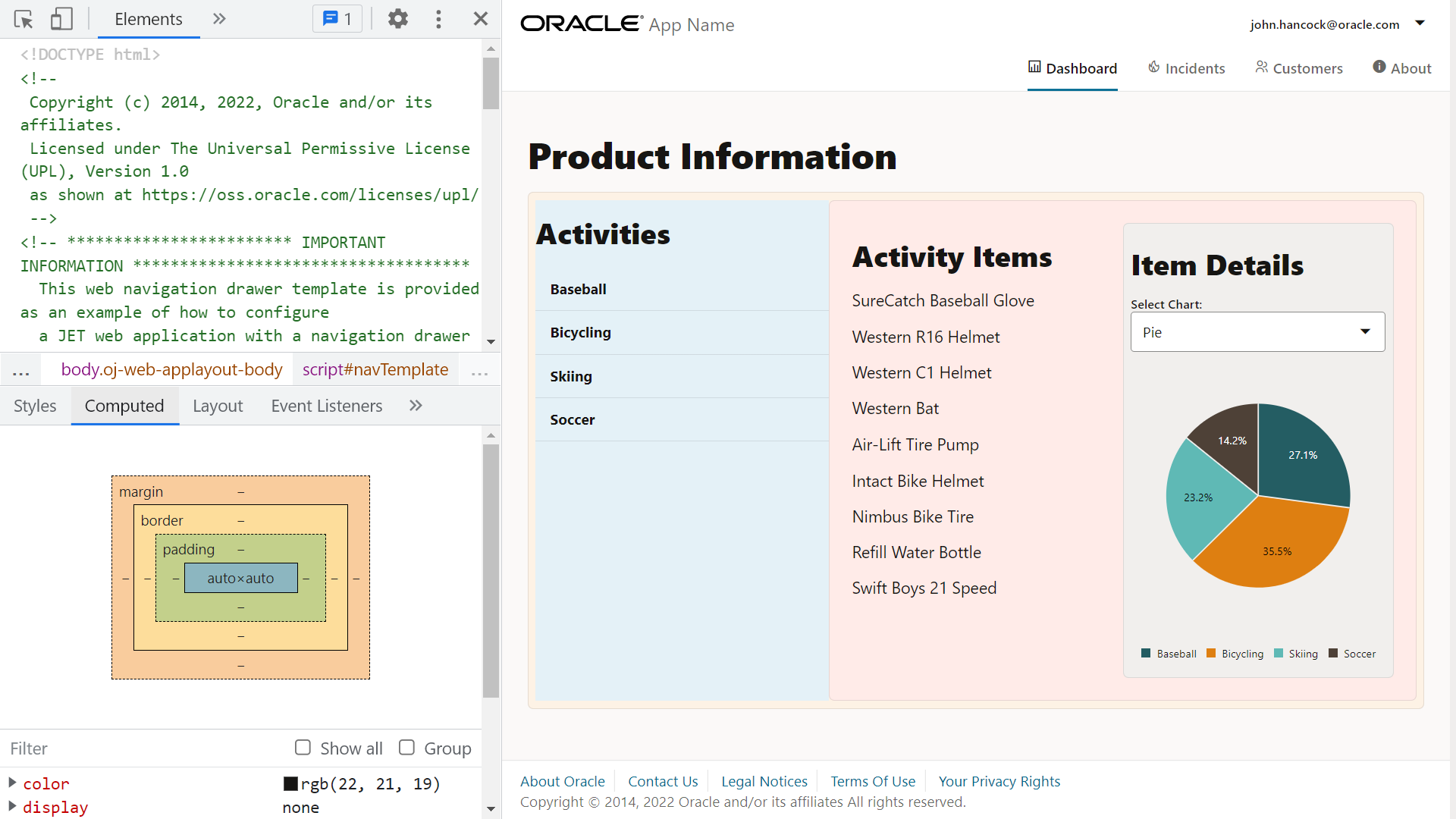Click the DOM tree scrollbar down arrow
Viewport: 1456px width, 819px height.
coord(491,342)
